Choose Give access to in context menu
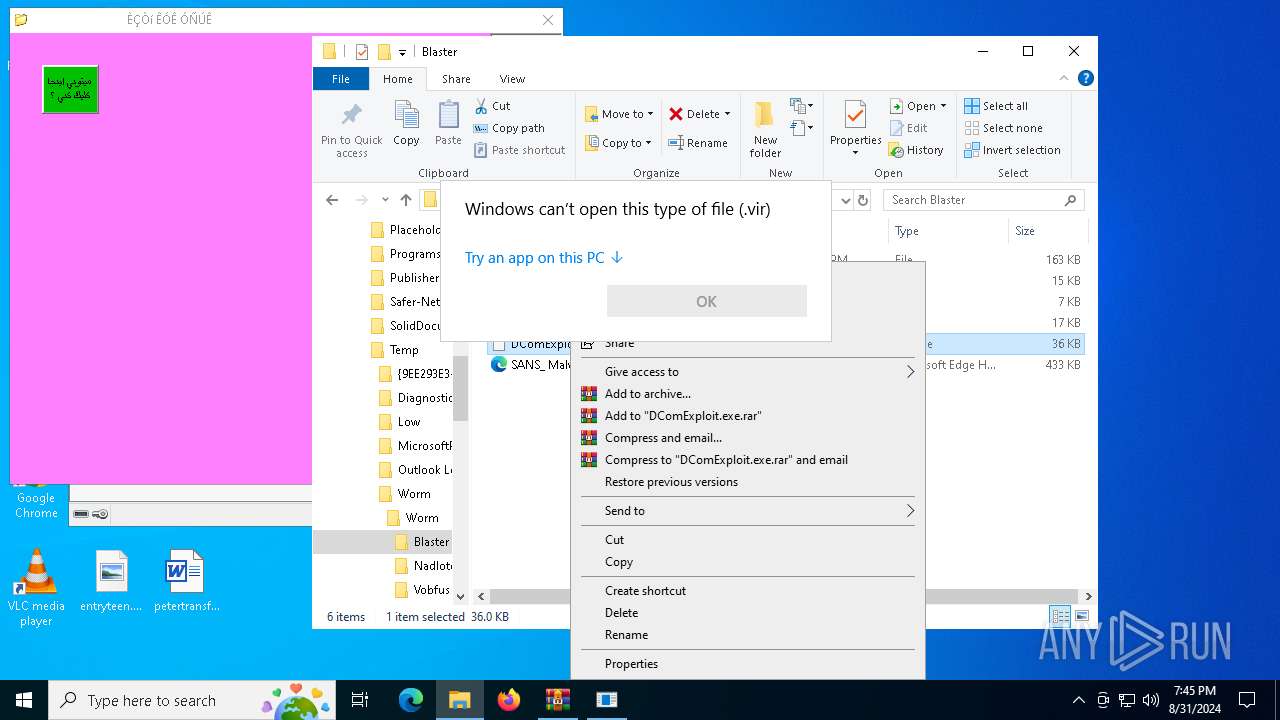This screenshot has height=720, width=1280. (x=748, y=372)
